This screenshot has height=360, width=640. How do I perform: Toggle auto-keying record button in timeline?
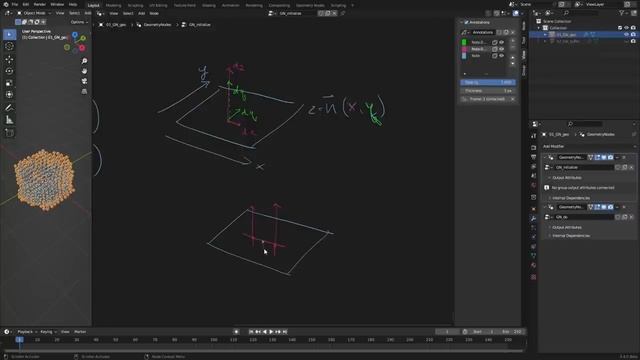pyautogui.click(x=236, y=332)
